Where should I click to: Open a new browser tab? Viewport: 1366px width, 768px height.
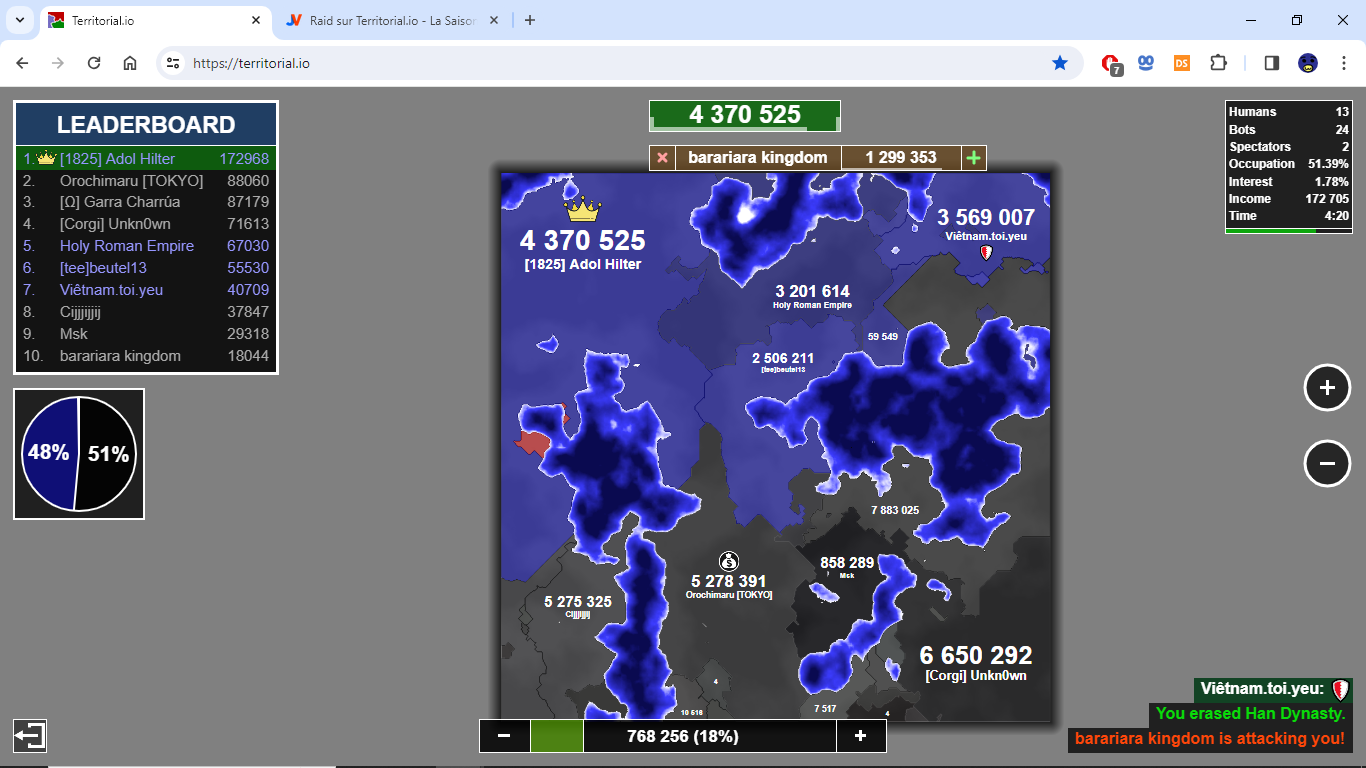pyautogui.click(x=530, y=20)
